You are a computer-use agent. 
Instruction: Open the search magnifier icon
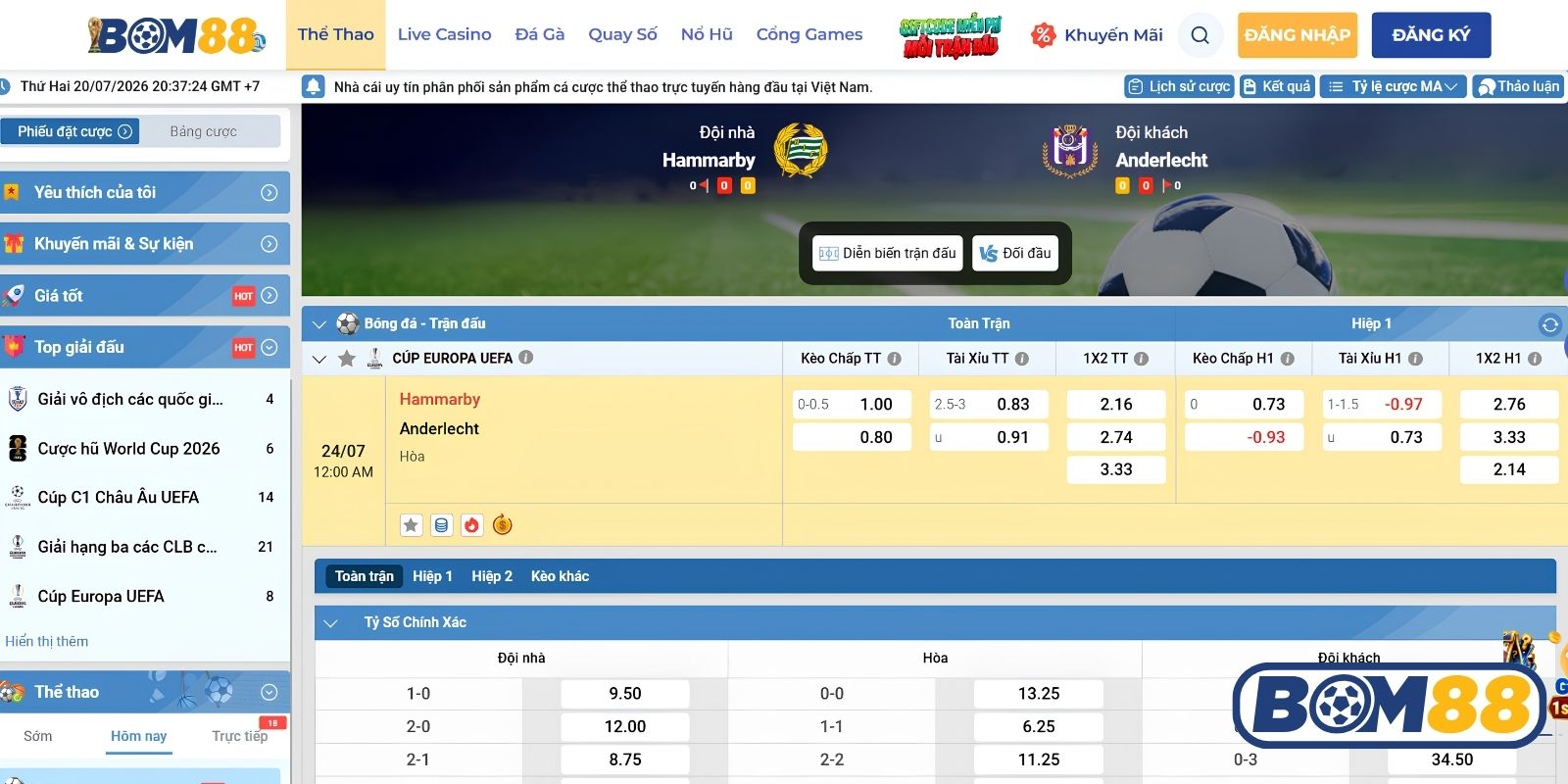[1200, 35]
